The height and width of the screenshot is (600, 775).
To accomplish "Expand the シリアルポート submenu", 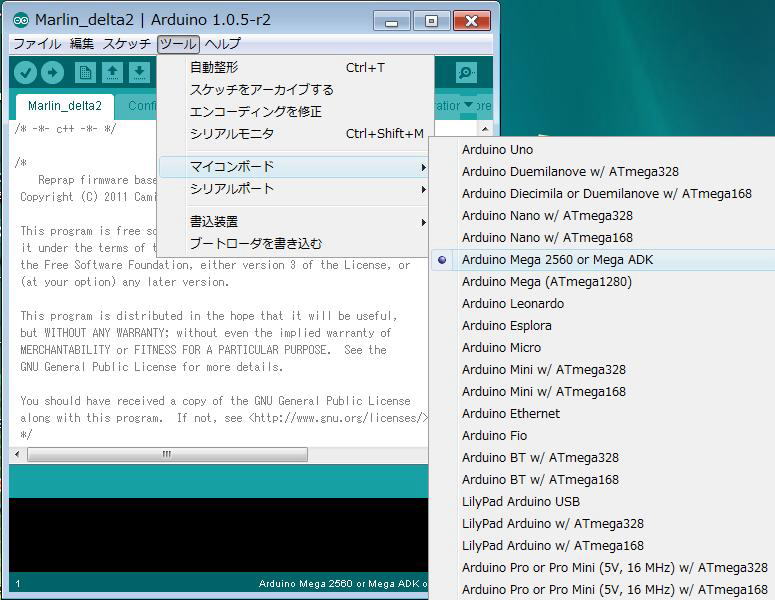I will pos(294,189).
